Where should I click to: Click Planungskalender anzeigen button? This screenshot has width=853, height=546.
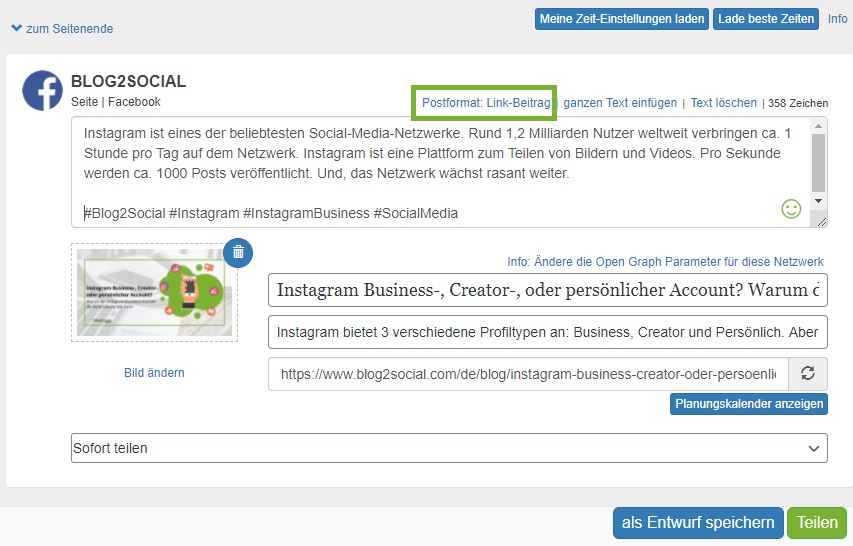tap(749, 404)
